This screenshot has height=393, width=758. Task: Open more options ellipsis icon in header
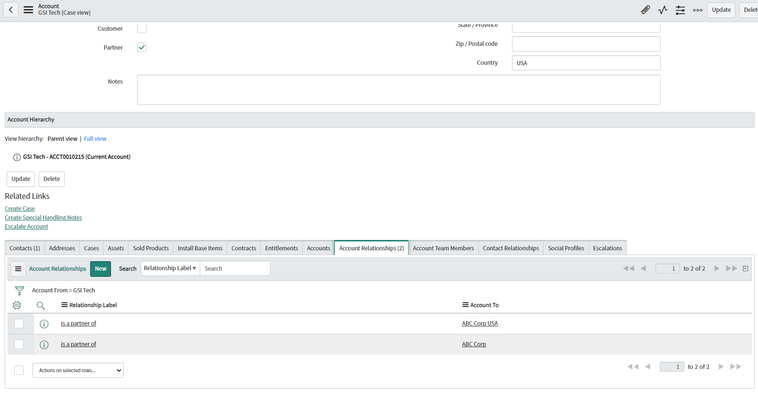[698, 10]
